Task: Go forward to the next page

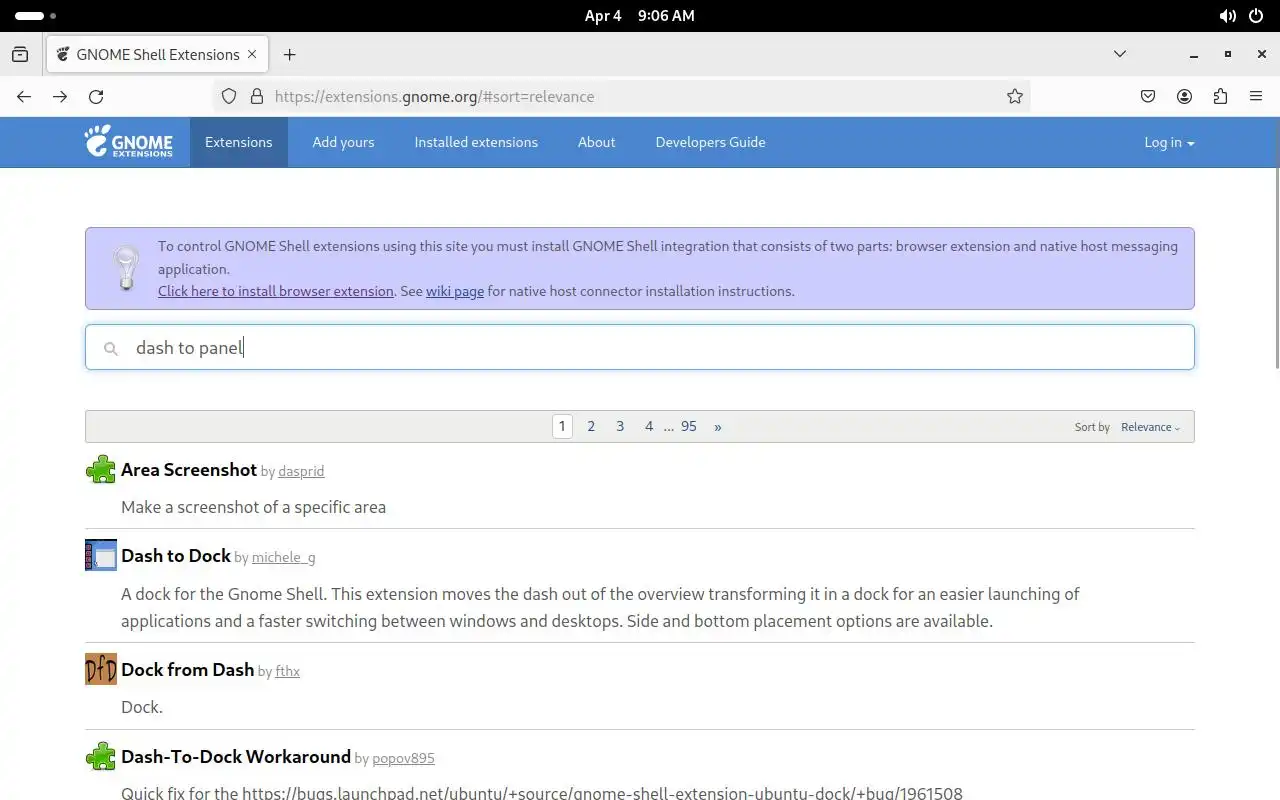Action: (x=60, y=97)
